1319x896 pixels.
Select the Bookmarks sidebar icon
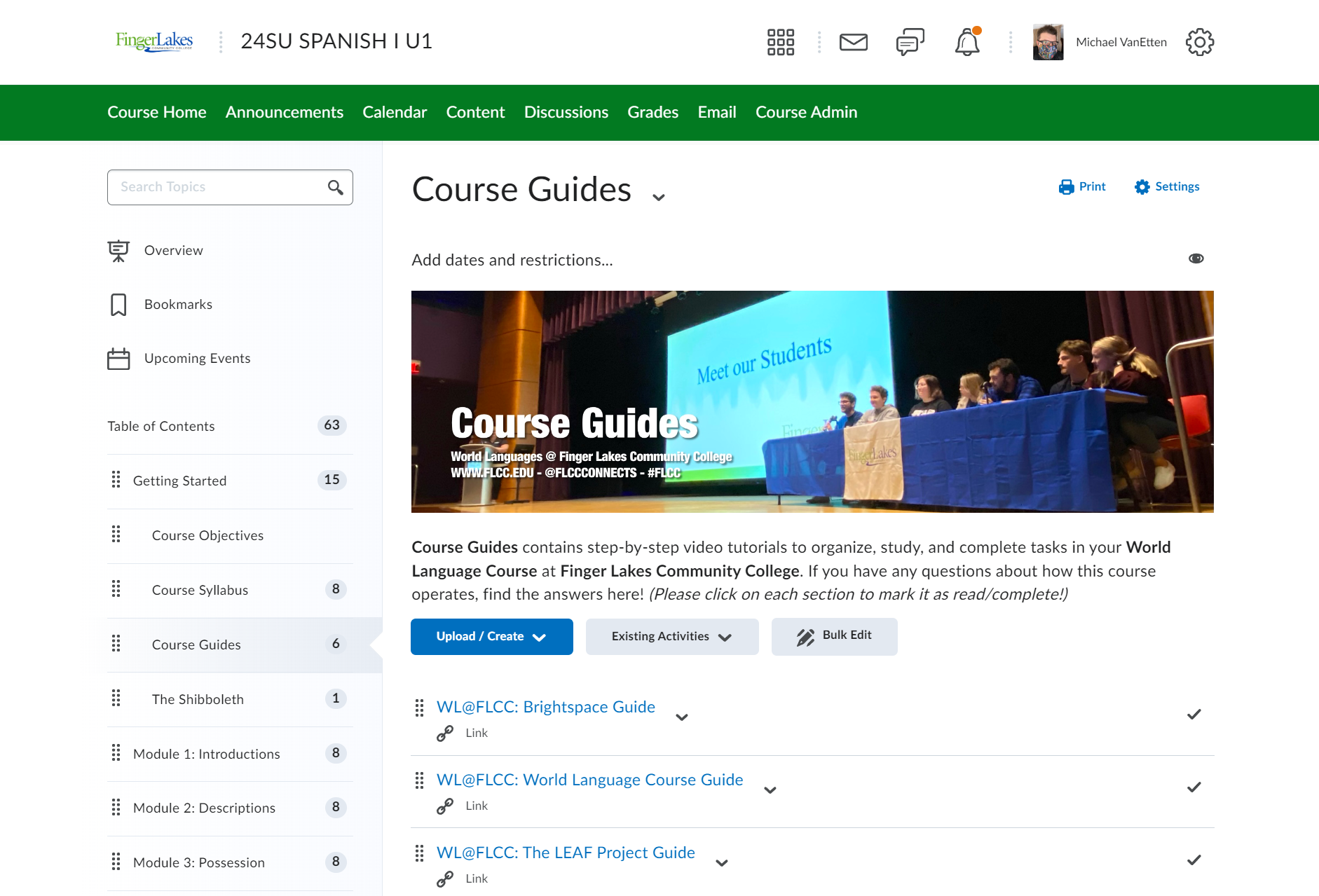click(x=118, y=304)
